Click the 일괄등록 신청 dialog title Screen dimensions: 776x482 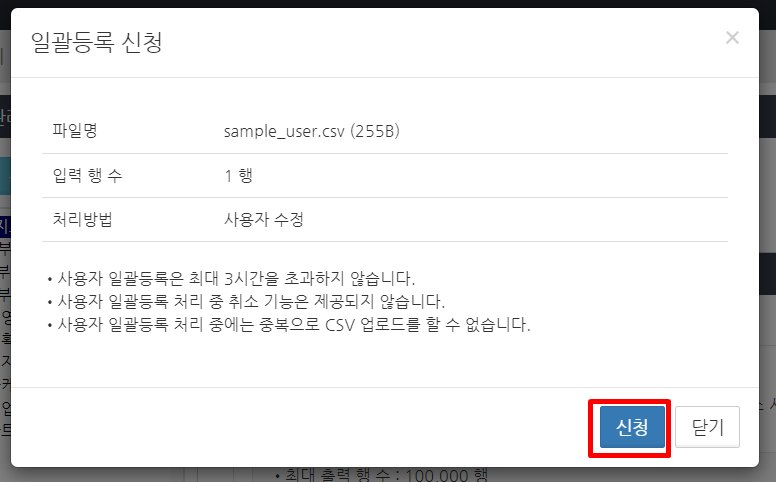(x=97, y=42)
